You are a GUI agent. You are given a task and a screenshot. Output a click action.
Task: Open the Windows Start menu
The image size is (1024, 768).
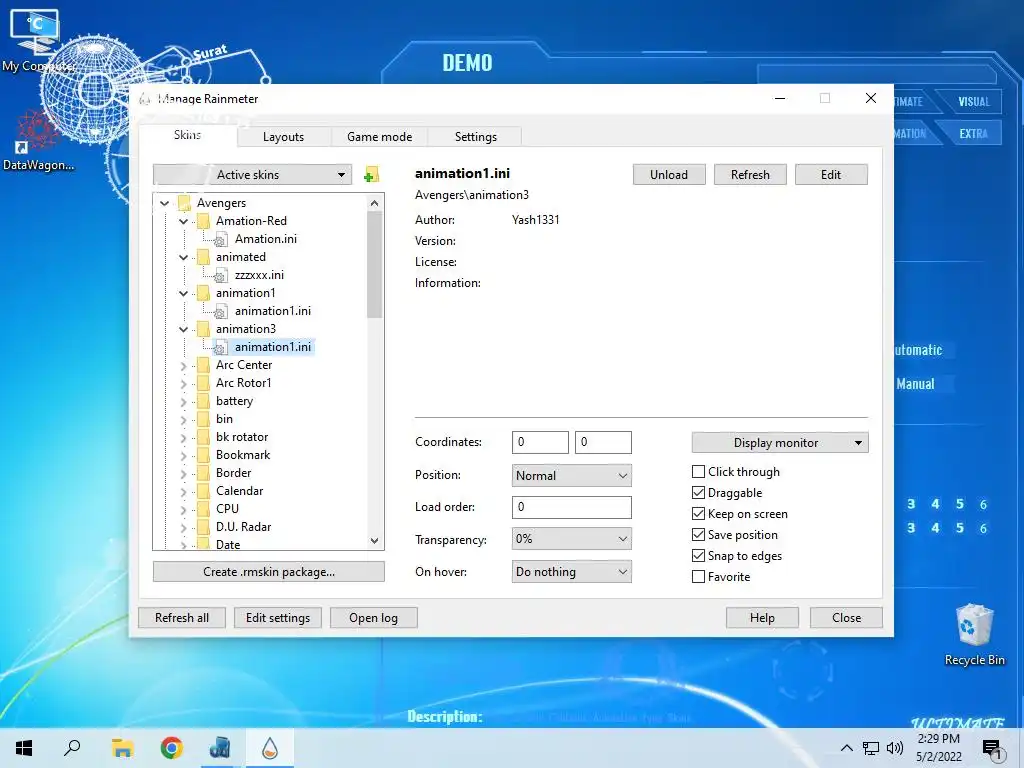pos(24,748)
